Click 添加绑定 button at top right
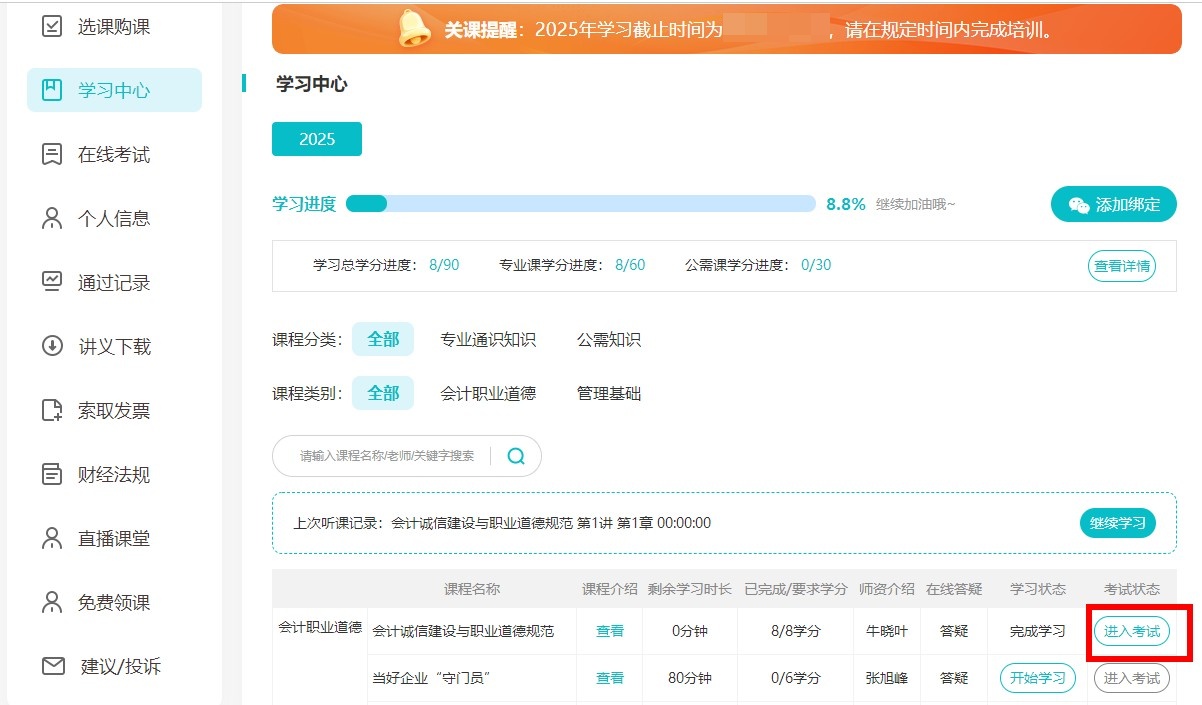 (1113, 203)
